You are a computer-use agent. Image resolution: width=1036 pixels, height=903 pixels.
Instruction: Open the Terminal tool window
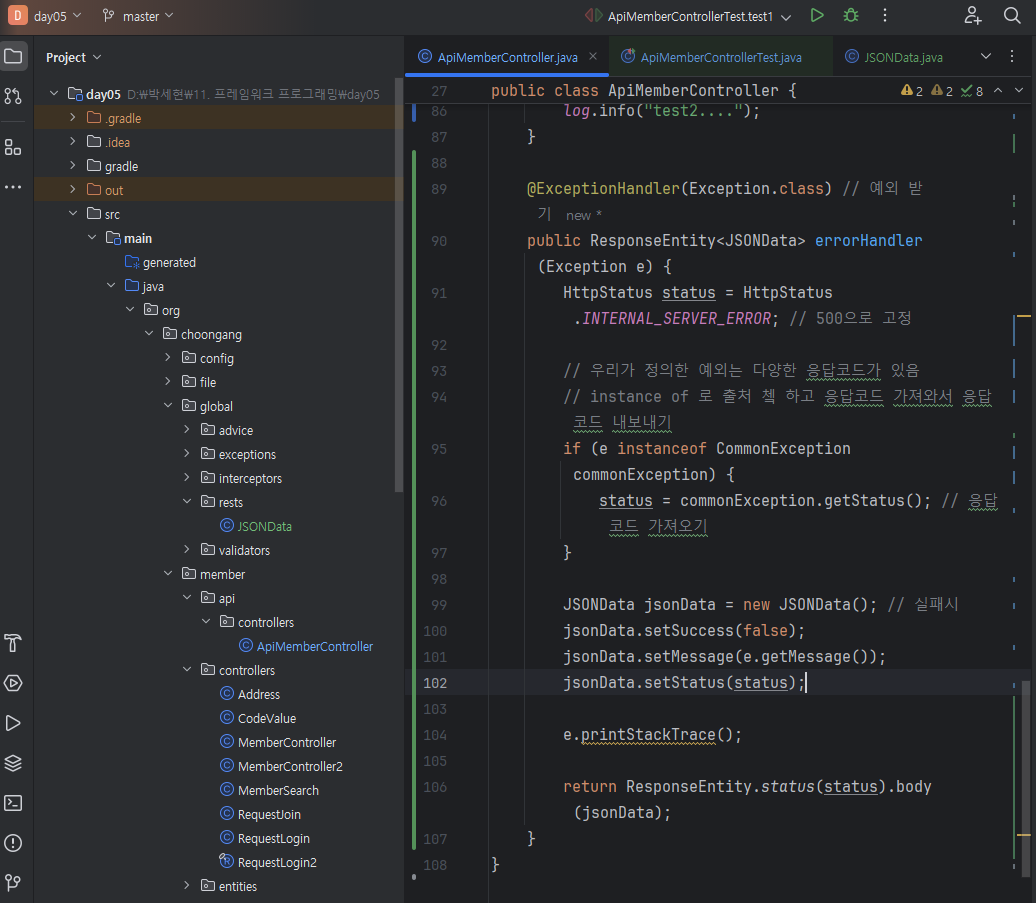point(13,803)
